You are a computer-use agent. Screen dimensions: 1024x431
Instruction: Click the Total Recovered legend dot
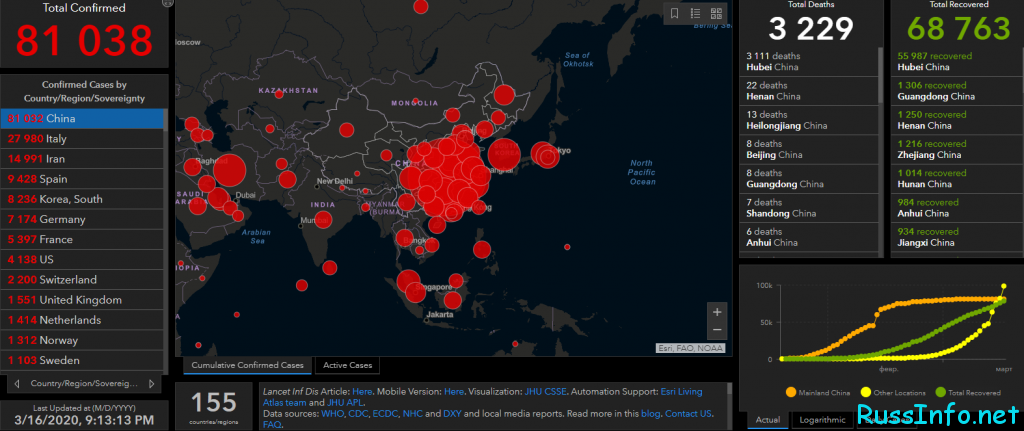[941, 392]
